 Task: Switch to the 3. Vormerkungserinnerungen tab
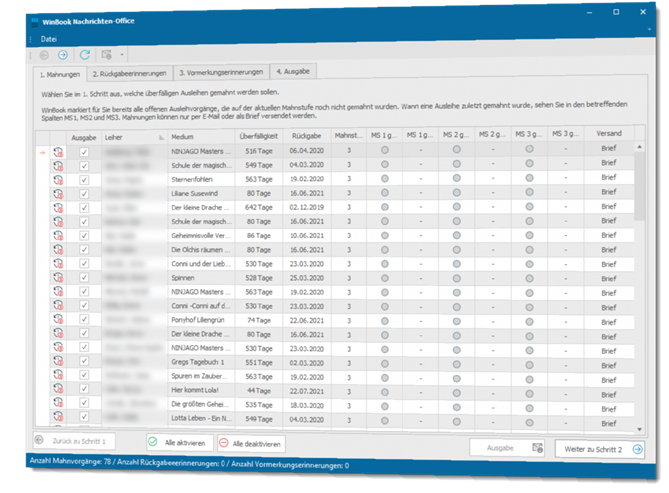click(221, 72)
